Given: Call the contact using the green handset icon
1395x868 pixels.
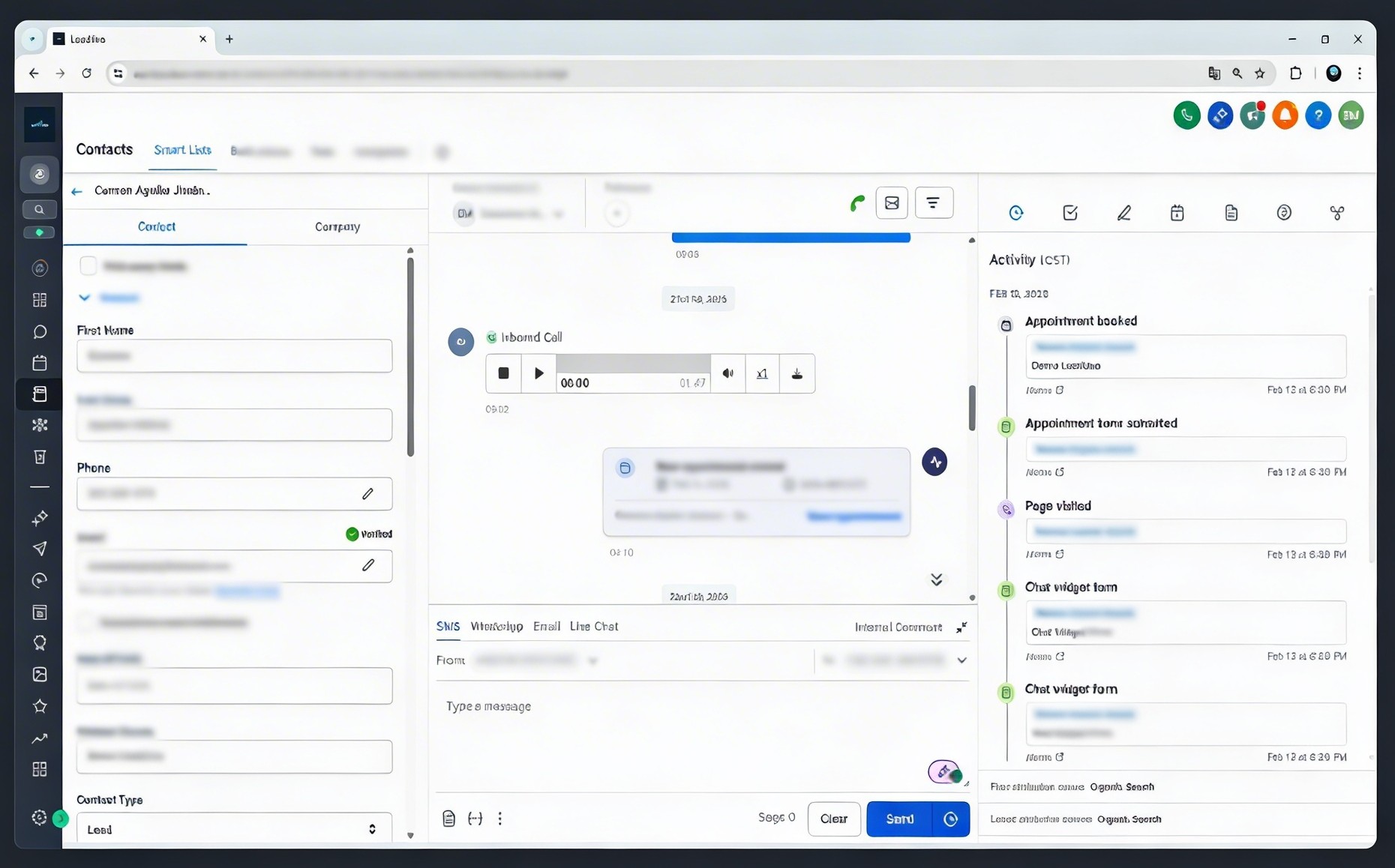Looking at the screenshot, I should coord(857,203).
